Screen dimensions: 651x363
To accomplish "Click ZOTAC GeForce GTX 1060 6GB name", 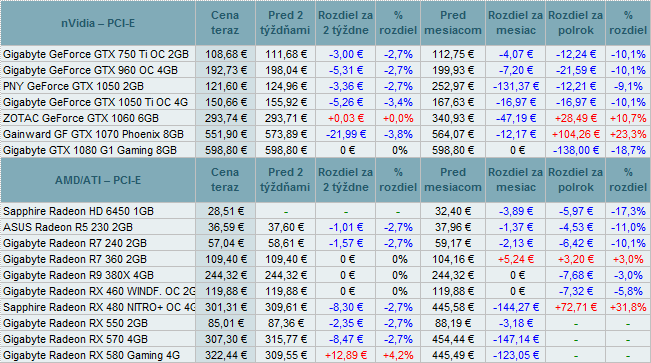I will [x=81, y=118].
